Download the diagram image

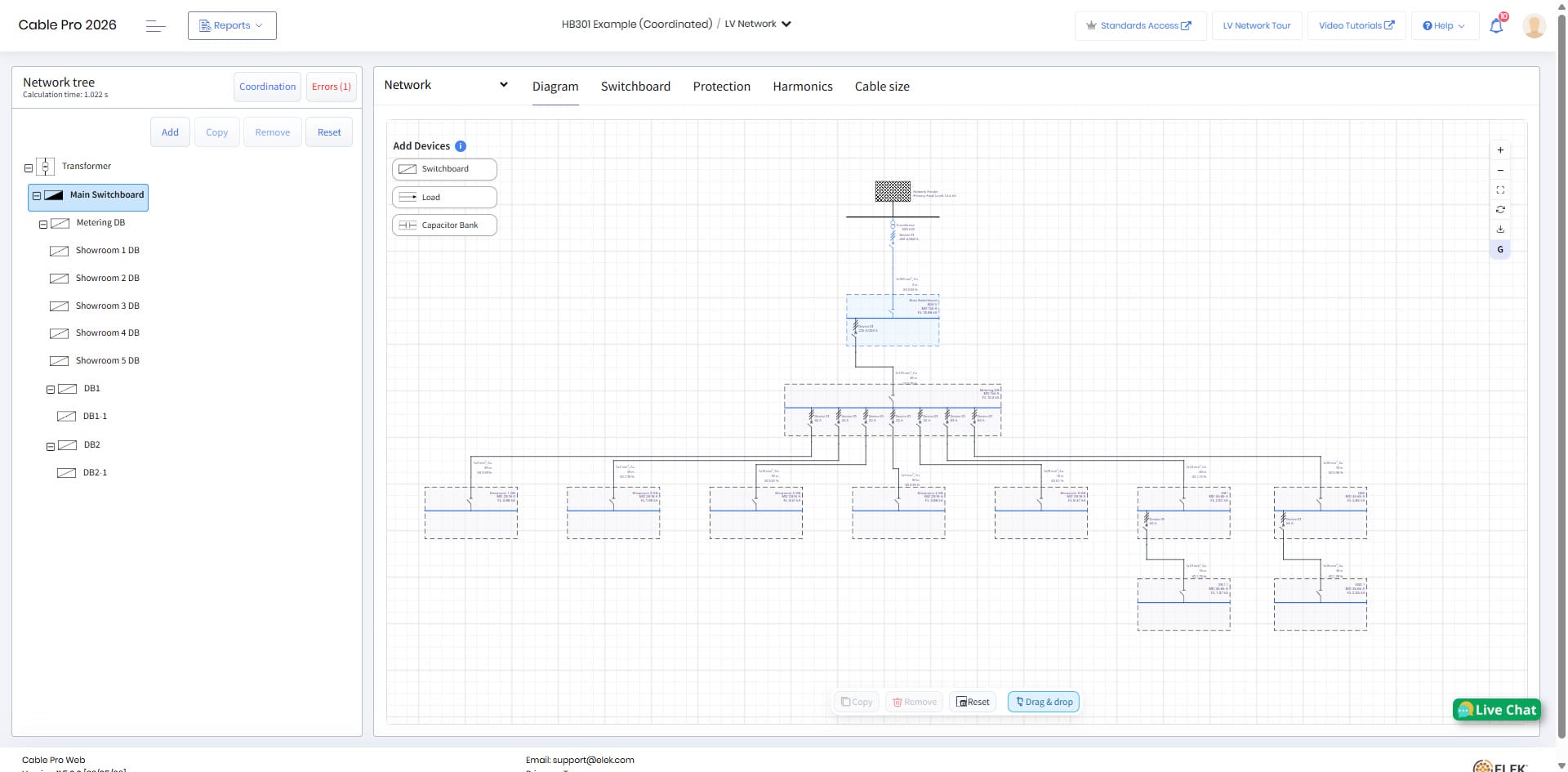point(1500,230)
